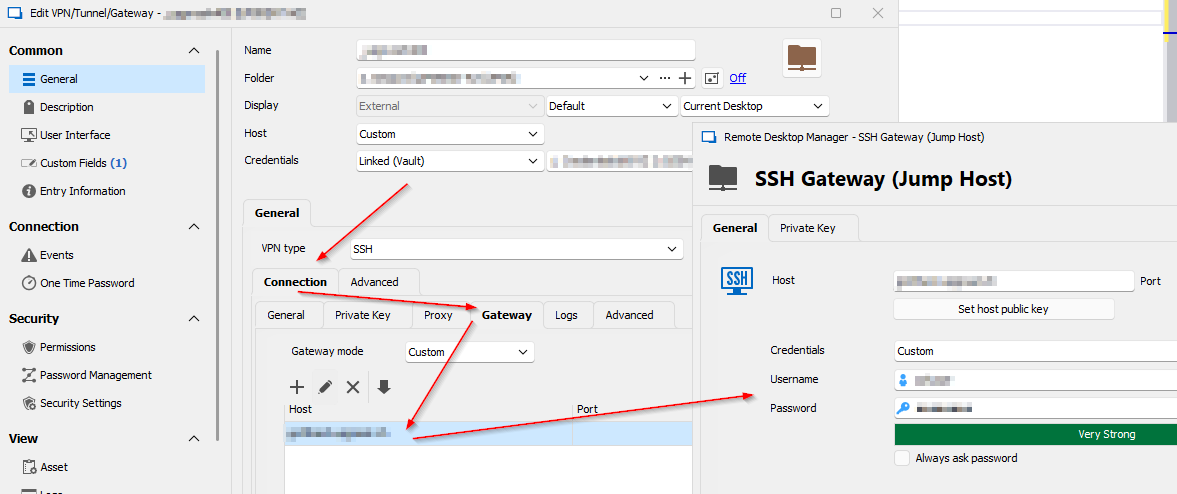Collapse the Connection section in the sidebar

tap(194, 227)
